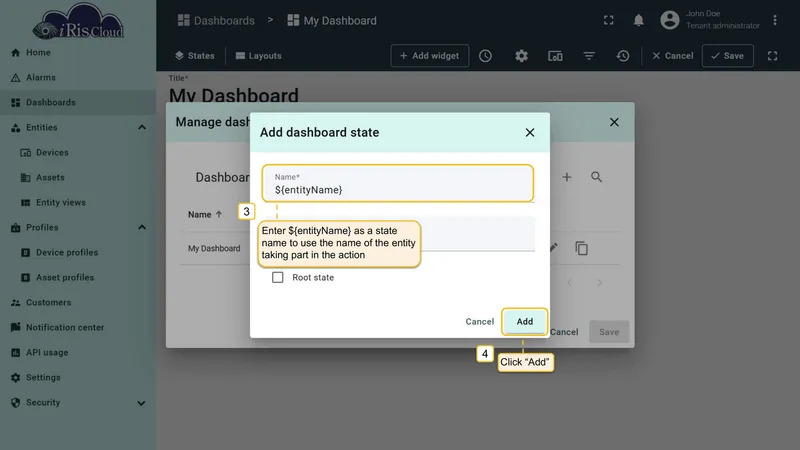Image resolution: width=800 pixels, height=450 pixels.
Task: Click the My Dashboard title field
Action: pyautogui.click(x=234, y=95)
